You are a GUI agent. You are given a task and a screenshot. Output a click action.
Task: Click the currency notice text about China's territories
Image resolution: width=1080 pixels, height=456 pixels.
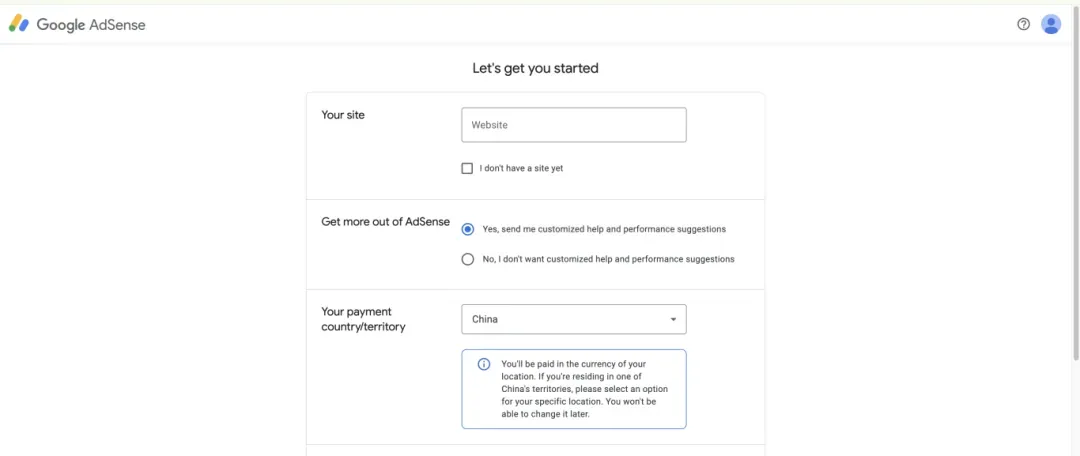pyautogui.click(x=579, y=389)
